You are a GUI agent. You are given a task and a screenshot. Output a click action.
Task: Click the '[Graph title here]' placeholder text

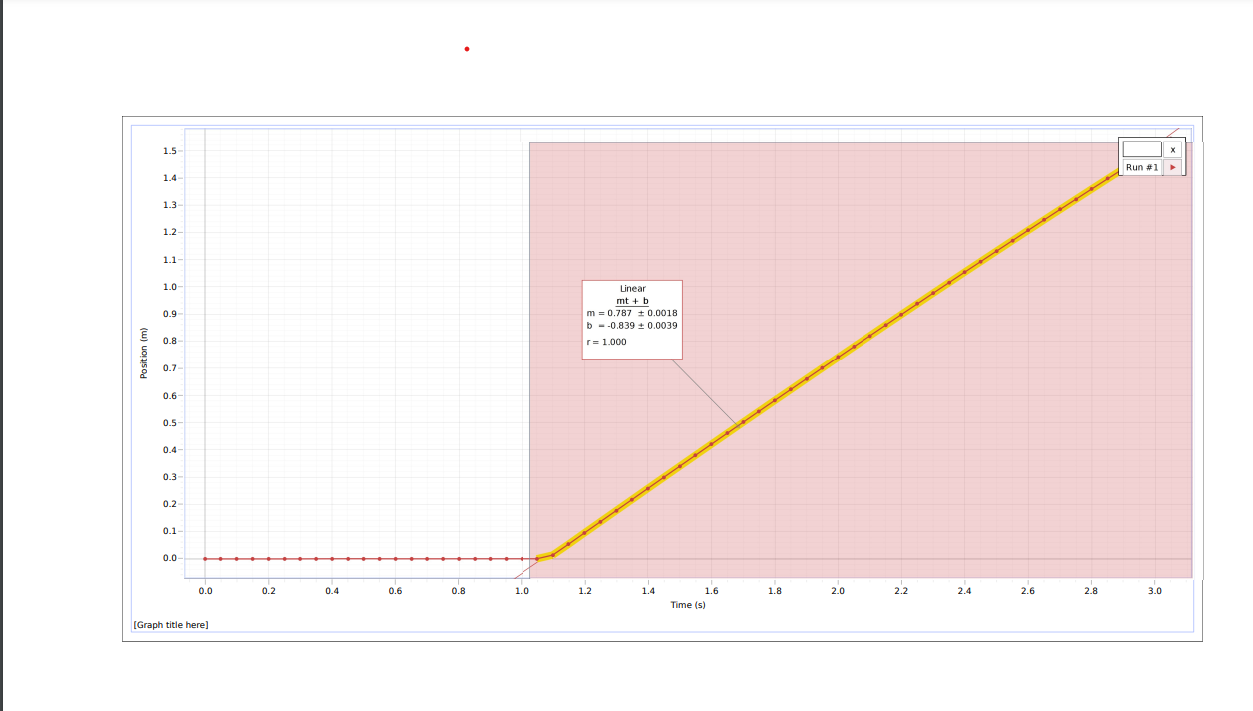point(171,625)
